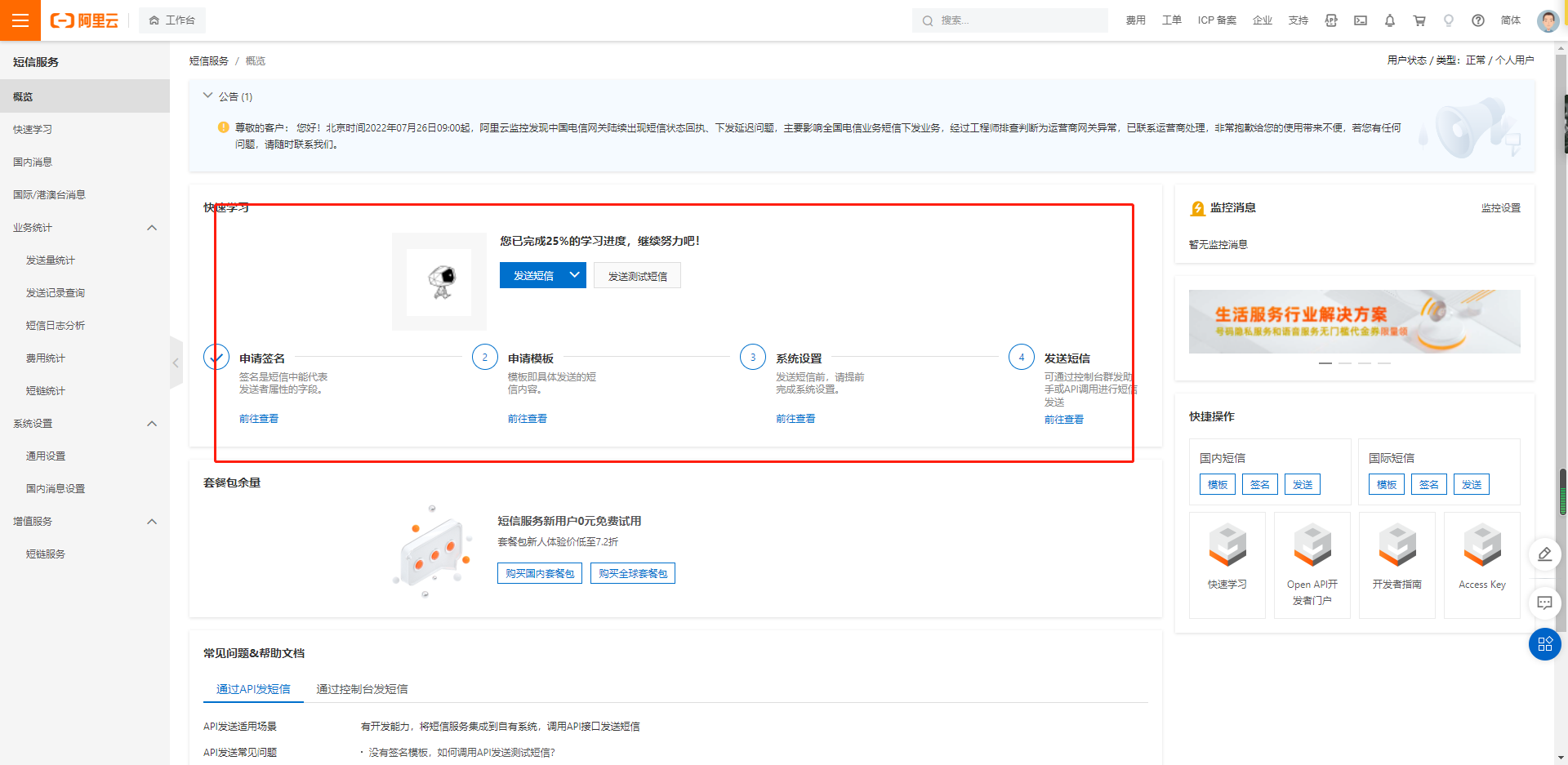Open the Access Key card icon

1482,545
